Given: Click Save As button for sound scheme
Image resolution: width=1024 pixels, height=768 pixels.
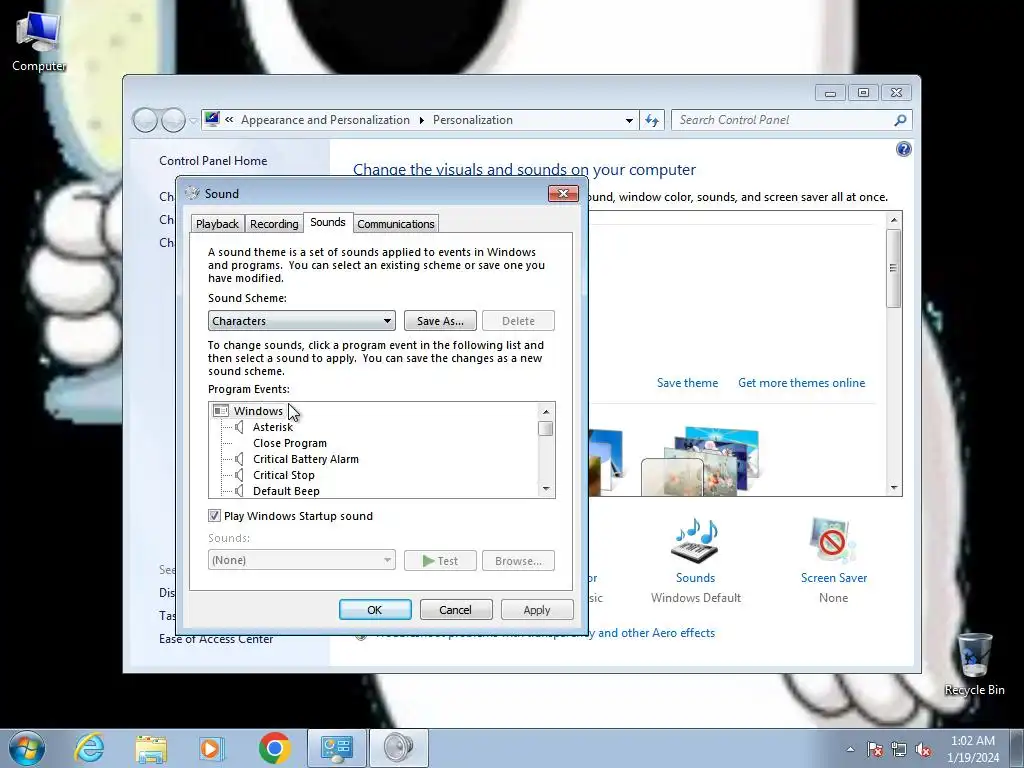Looking at the screenshot, I should tap(440, 321).
